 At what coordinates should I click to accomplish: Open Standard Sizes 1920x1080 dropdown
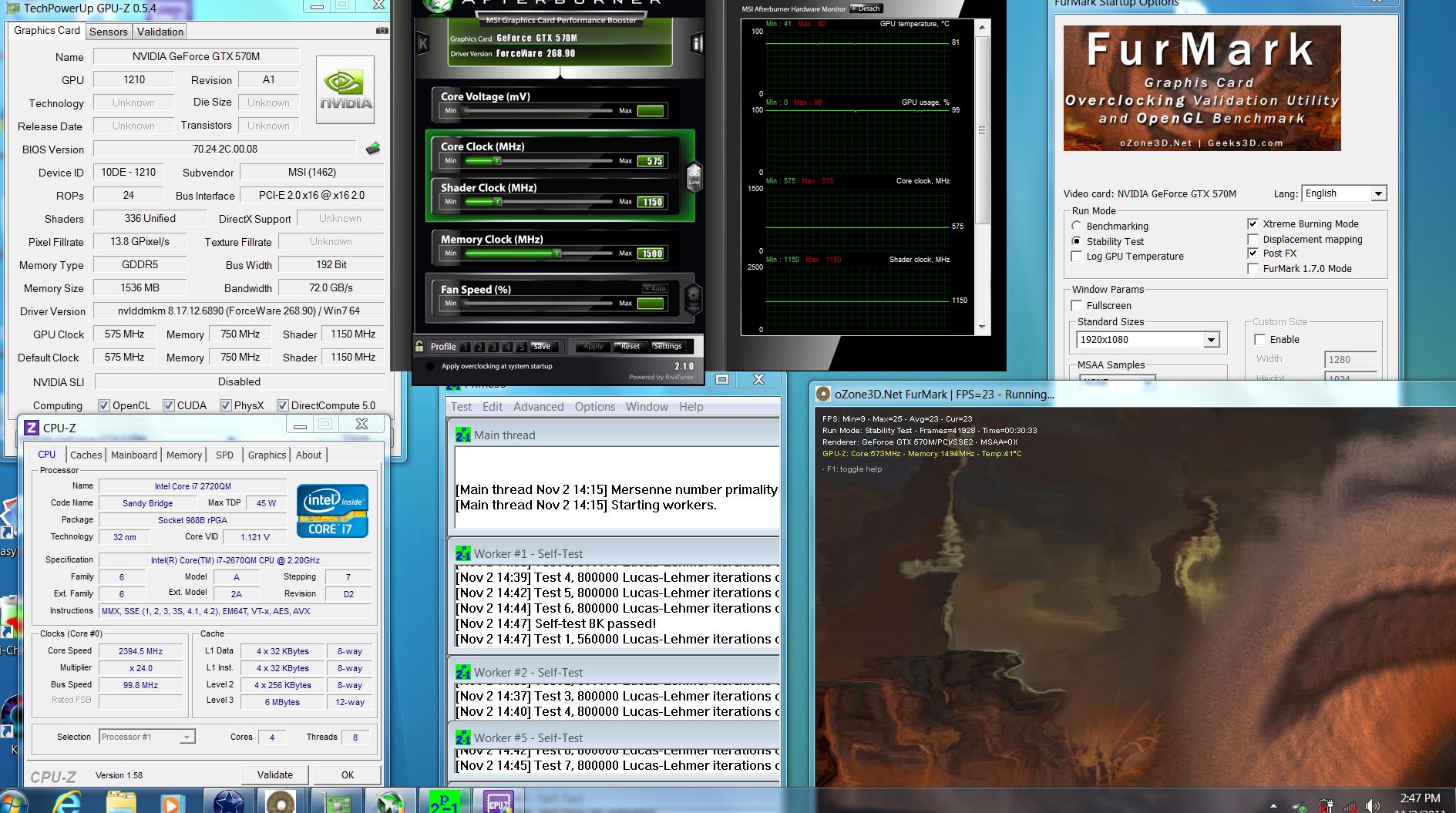pyautogui.click(x=1148, y=340)
